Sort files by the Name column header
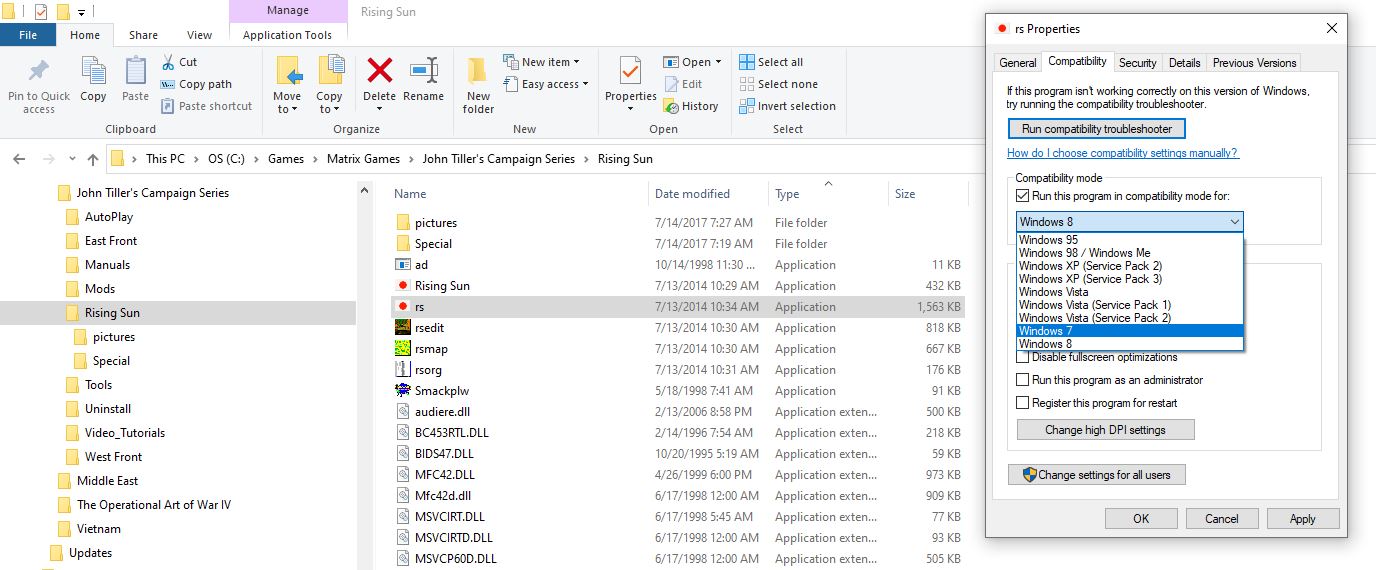The image size is (1376, 570). [410, 194]
